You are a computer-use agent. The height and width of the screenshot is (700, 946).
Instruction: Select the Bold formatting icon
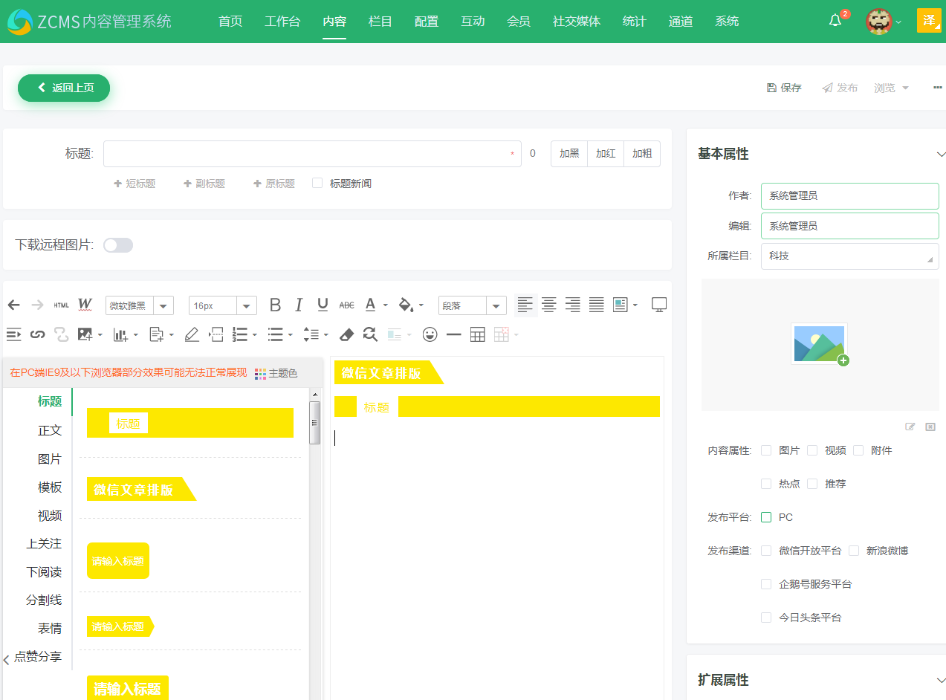pos(275,303)
